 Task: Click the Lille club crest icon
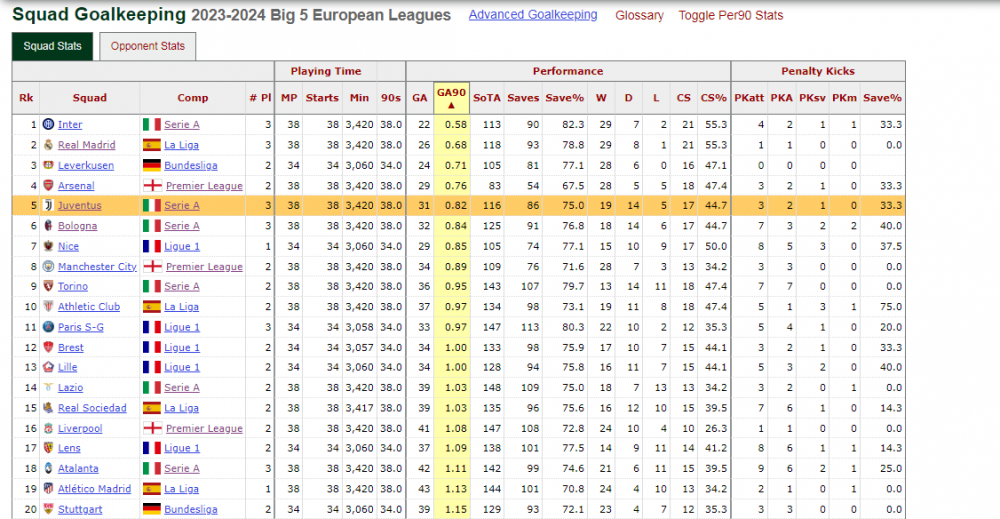(48, 367)
